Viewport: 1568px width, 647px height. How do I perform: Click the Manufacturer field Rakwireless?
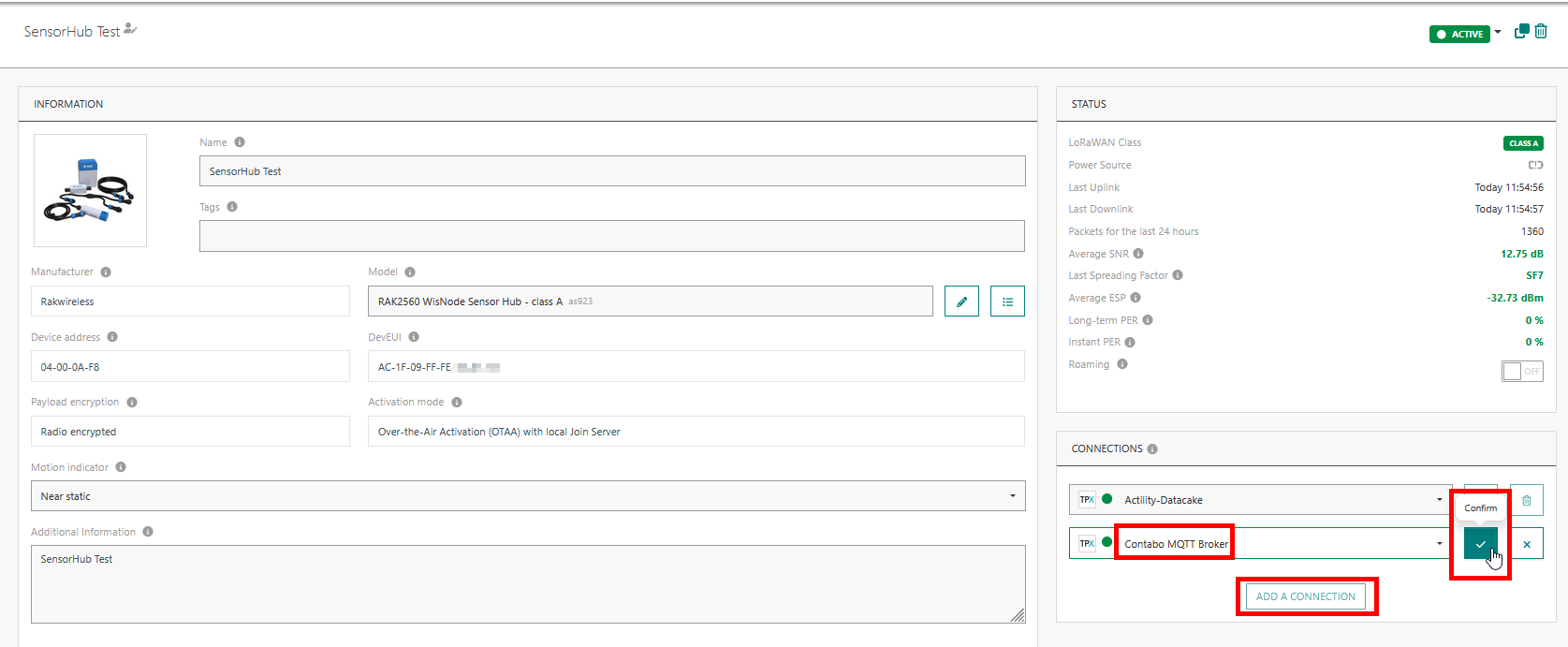click(190, 301)
